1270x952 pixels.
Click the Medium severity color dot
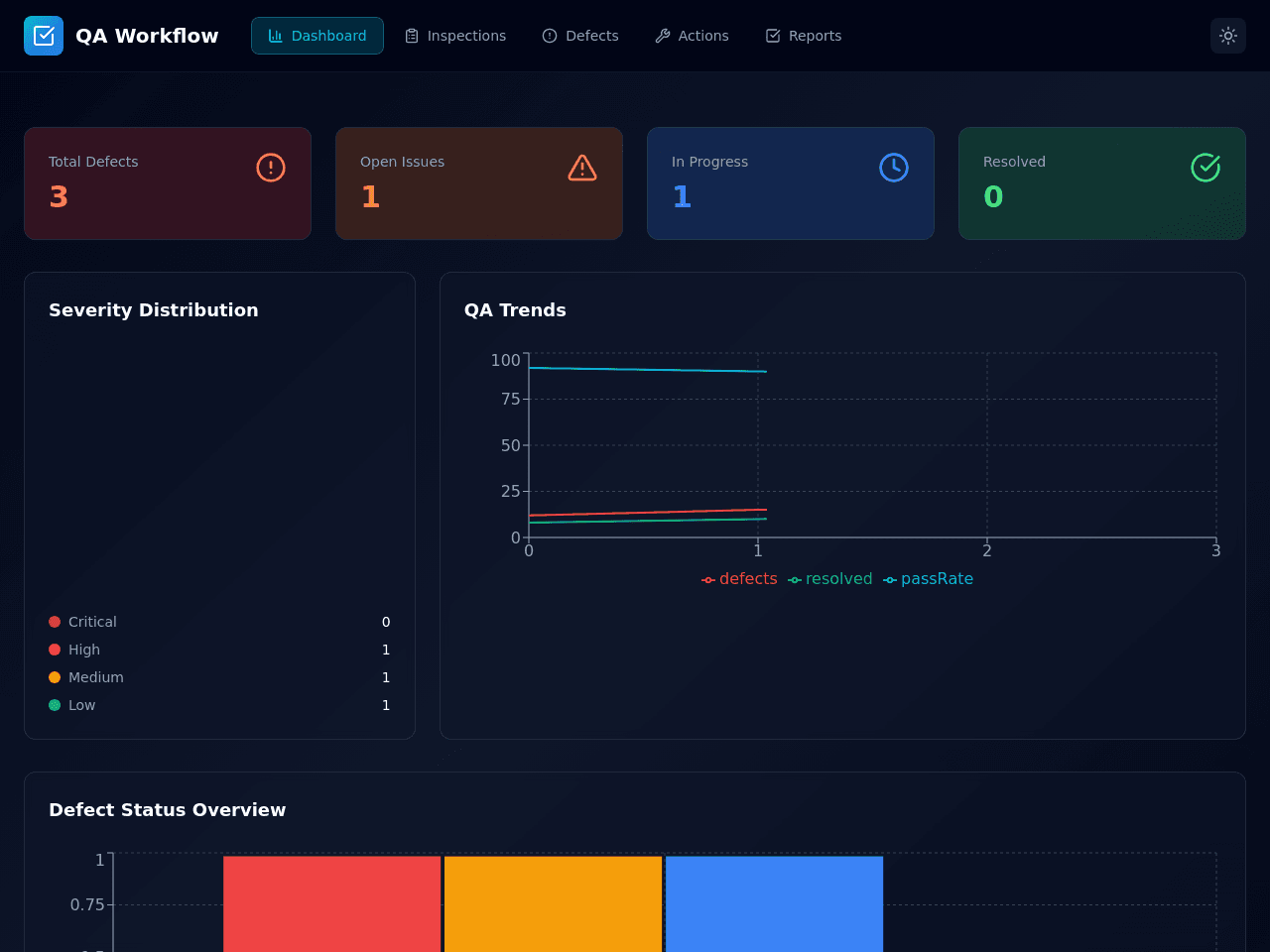(x=55, y=677)
